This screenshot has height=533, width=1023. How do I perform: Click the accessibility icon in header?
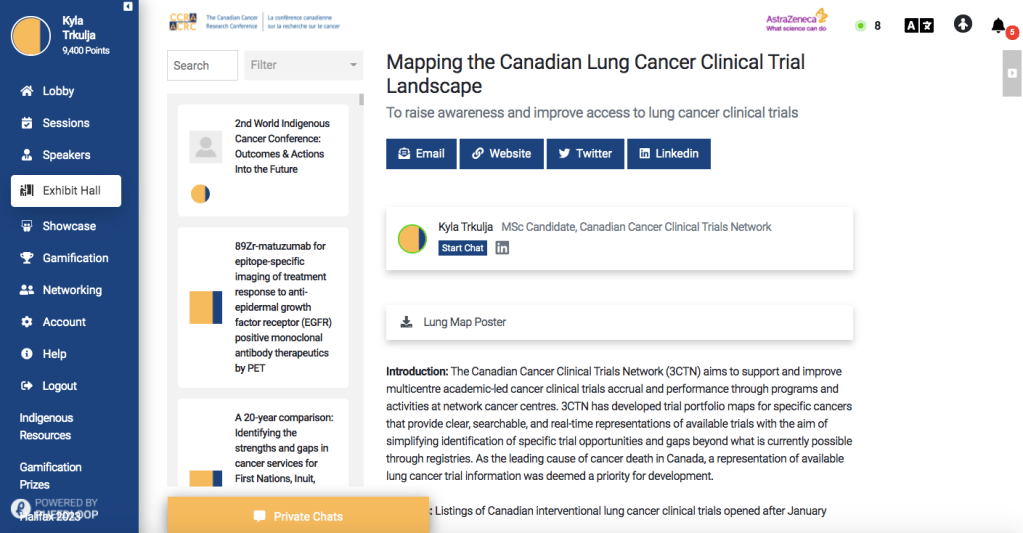pyautogui.click(x=963, y=25)
